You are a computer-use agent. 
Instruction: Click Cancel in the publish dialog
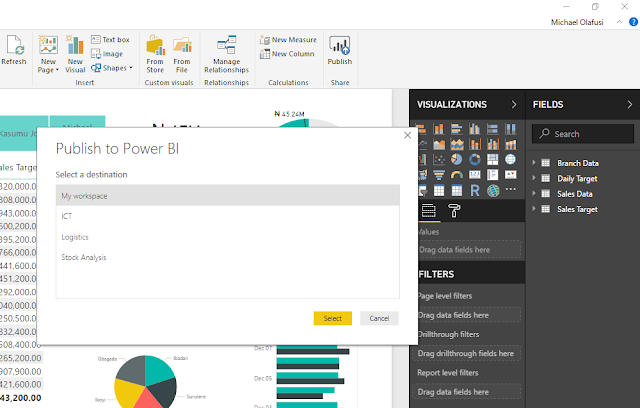pyautogui.click(x=379, y=318)
